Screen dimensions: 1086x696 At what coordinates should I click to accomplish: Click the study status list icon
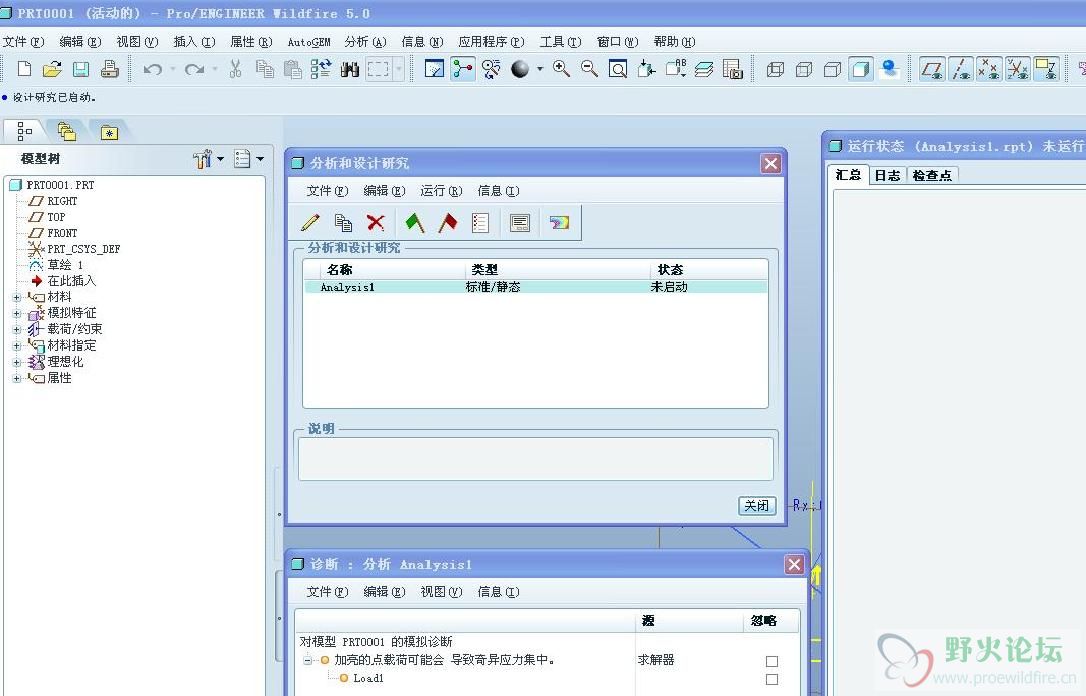480,222
